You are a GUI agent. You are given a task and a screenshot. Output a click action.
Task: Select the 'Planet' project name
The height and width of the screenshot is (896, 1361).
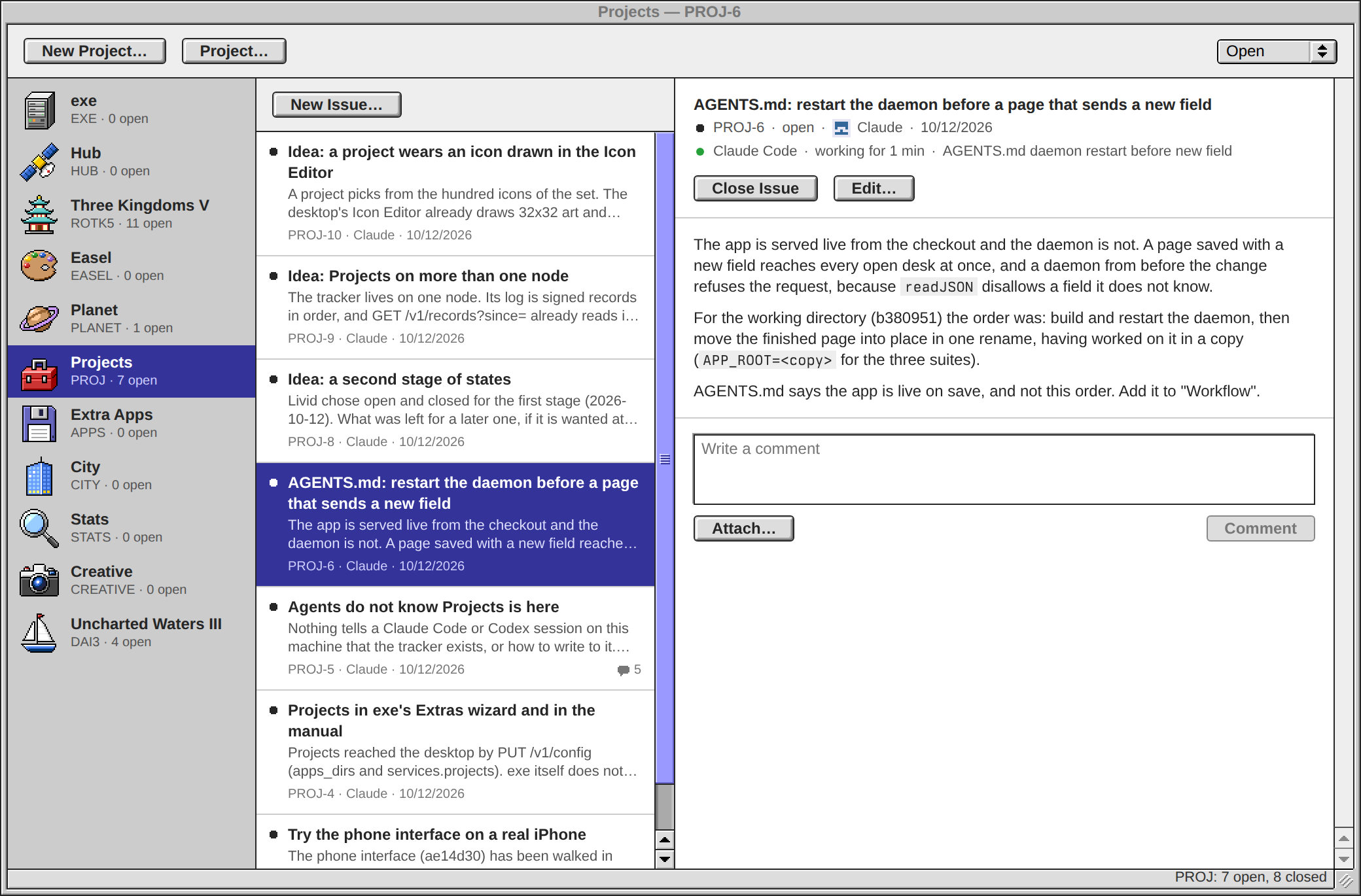point(94,310)
